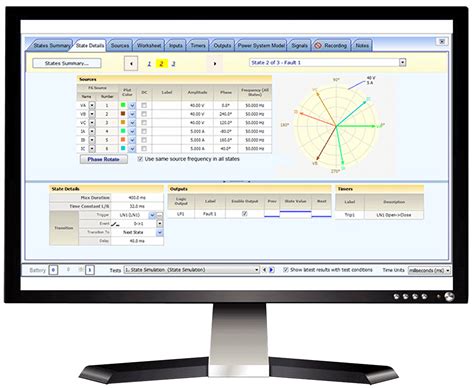This screenshot has height=388, width=474.
Task: Enable DC checkbox for IB source
Action: (x=144, y=140)
